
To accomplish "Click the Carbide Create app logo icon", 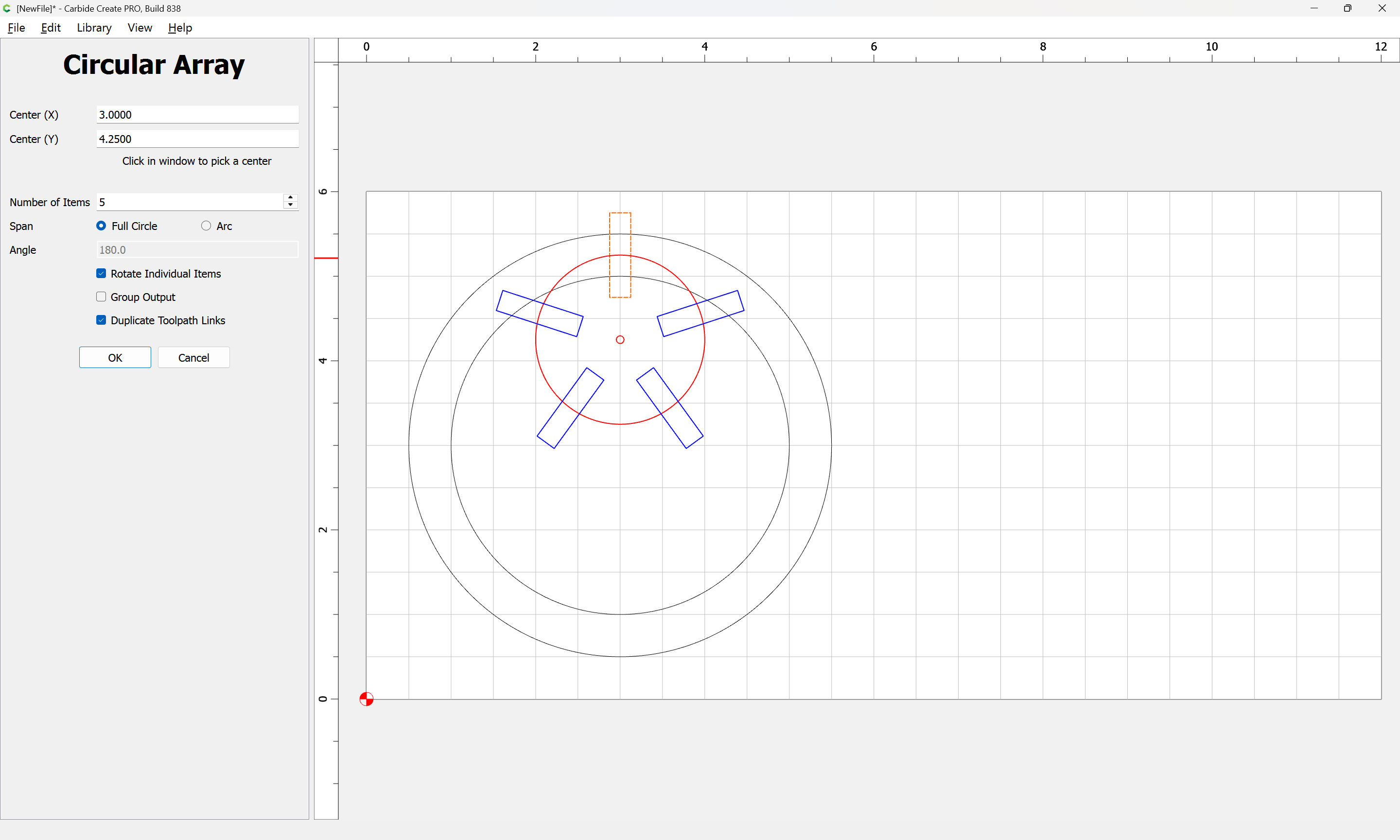I will tap(7, 8).
